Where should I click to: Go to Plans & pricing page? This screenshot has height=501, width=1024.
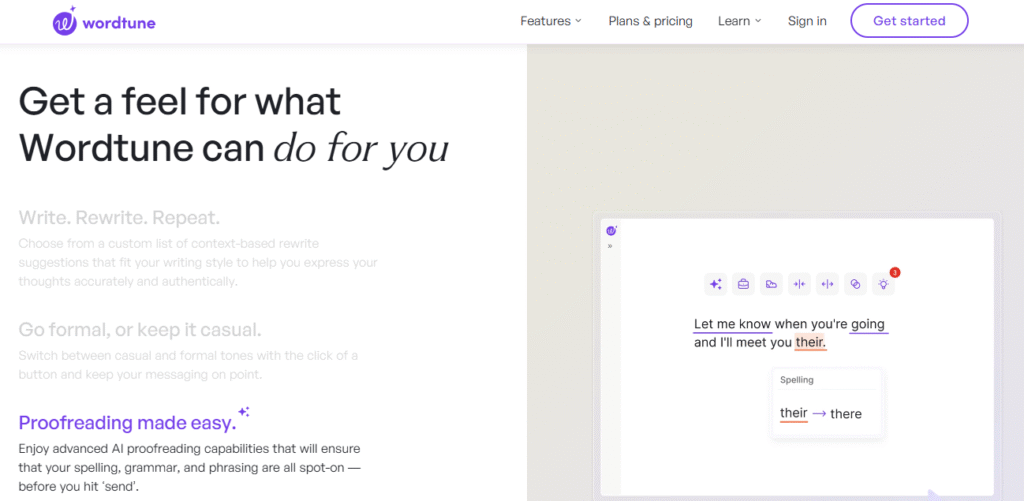click(650, 21)
